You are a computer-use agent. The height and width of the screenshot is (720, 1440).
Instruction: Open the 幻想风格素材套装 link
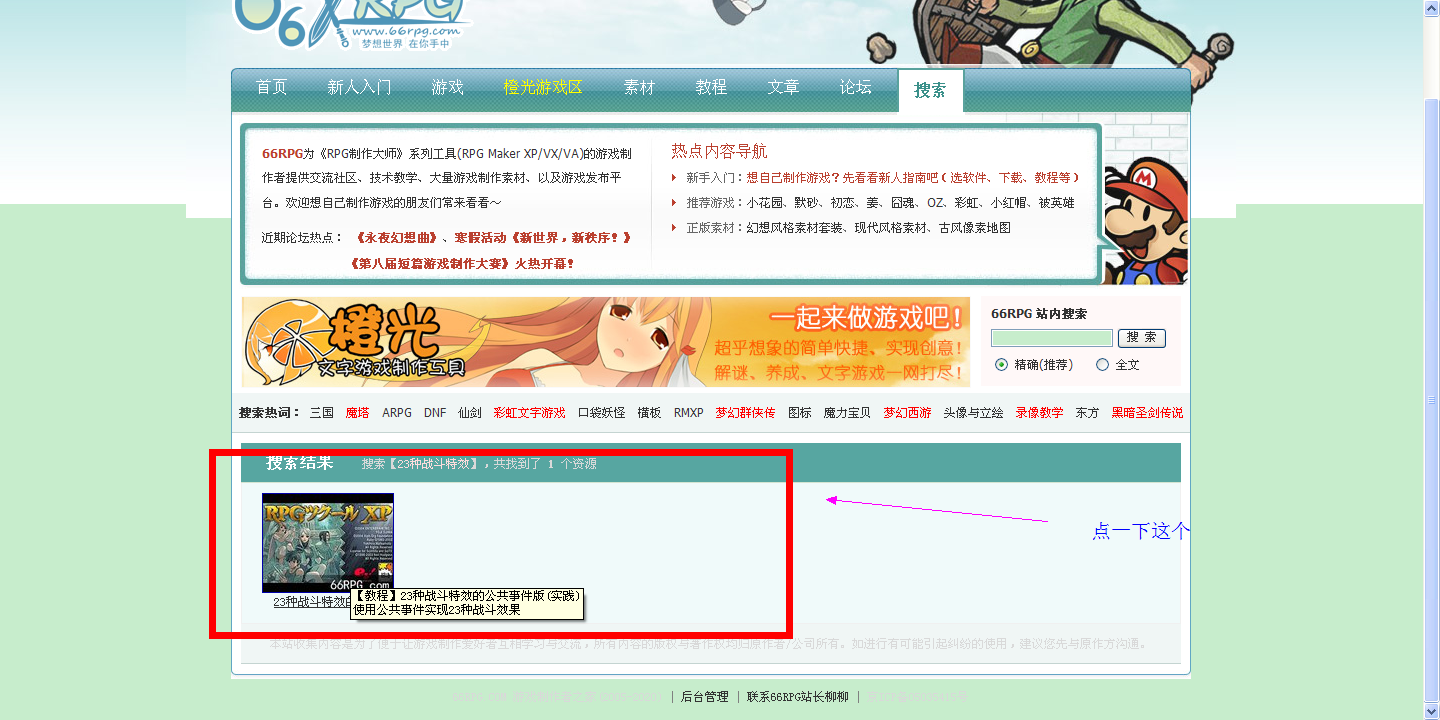pyautogui.click(x=794, y=227)
